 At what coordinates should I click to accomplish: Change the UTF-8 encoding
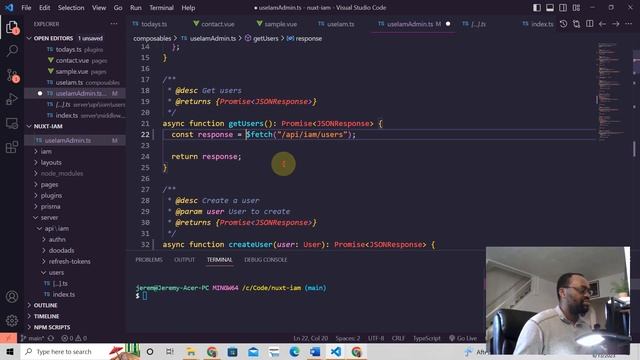pyautogui.click(x=376, y=338)
